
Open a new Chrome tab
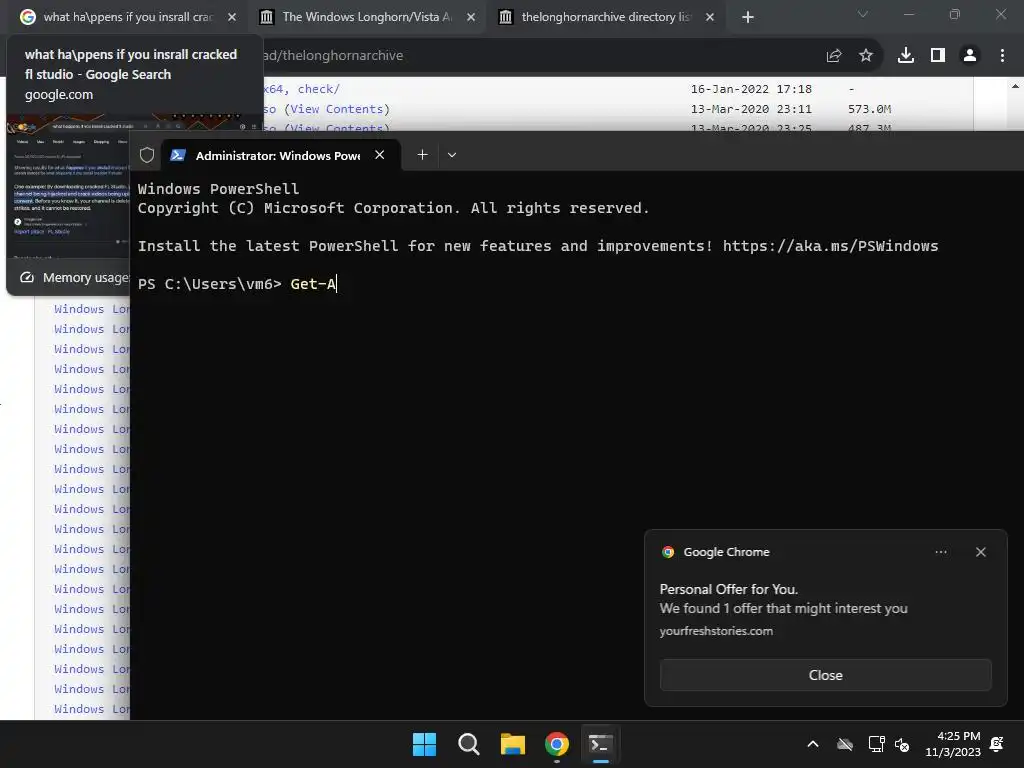pyautogui.click(x=748, y=17)
